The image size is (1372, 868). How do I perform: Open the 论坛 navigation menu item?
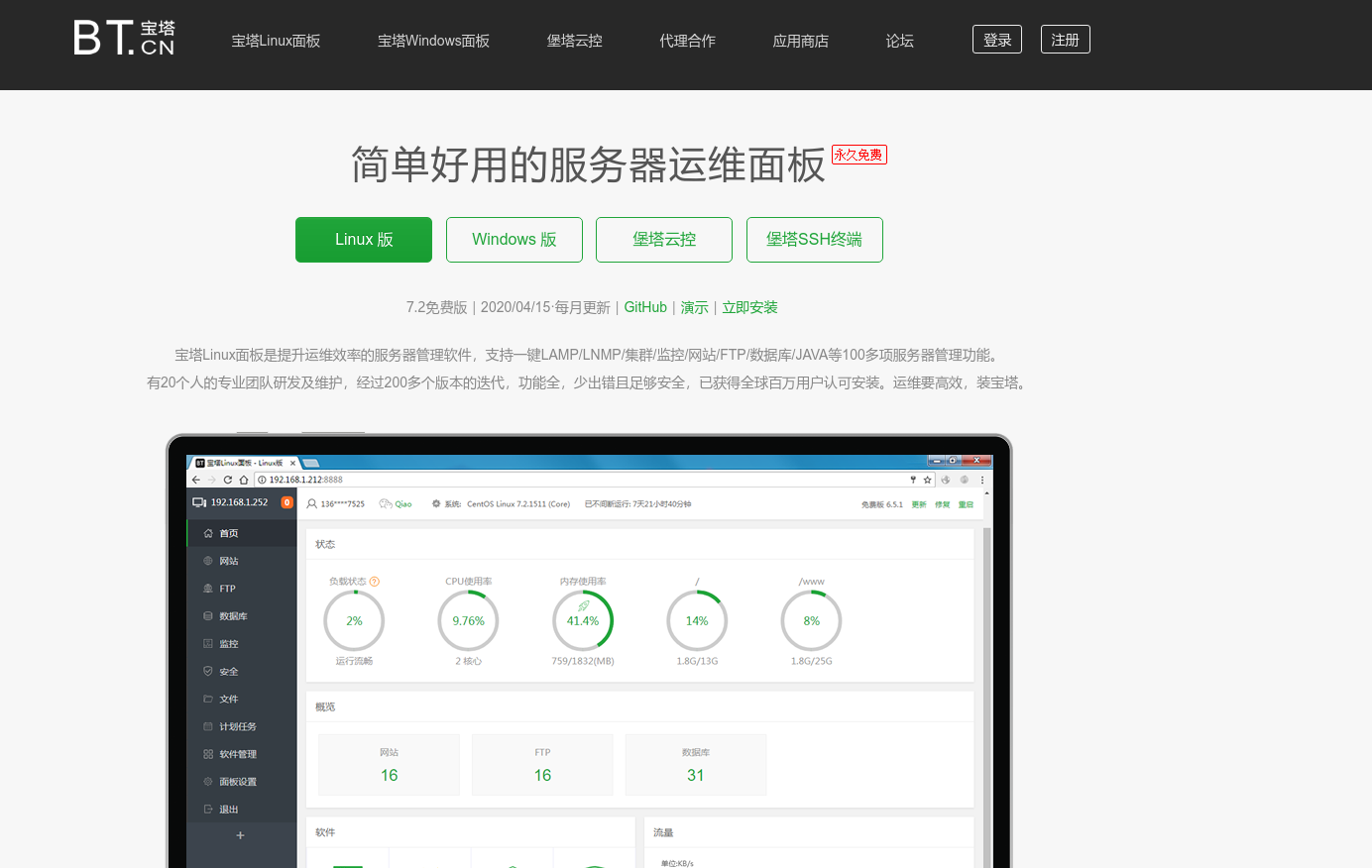point(900,41)
